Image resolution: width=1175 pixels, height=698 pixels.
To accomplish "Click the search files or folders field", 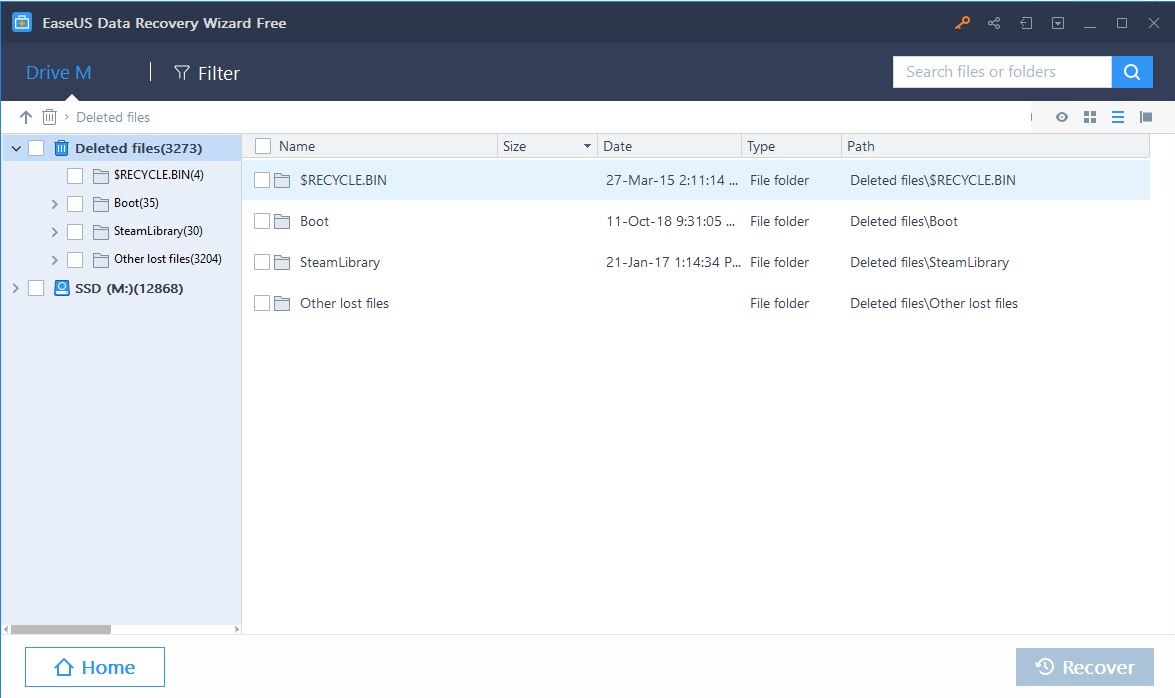I will point(1000,71).
